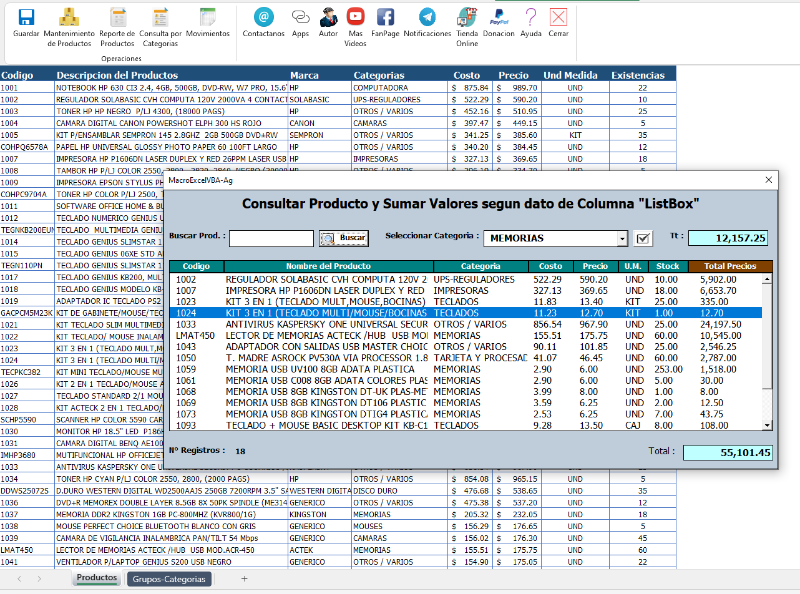
Task: Click the Total Precios column header
Action: [730, 266]
